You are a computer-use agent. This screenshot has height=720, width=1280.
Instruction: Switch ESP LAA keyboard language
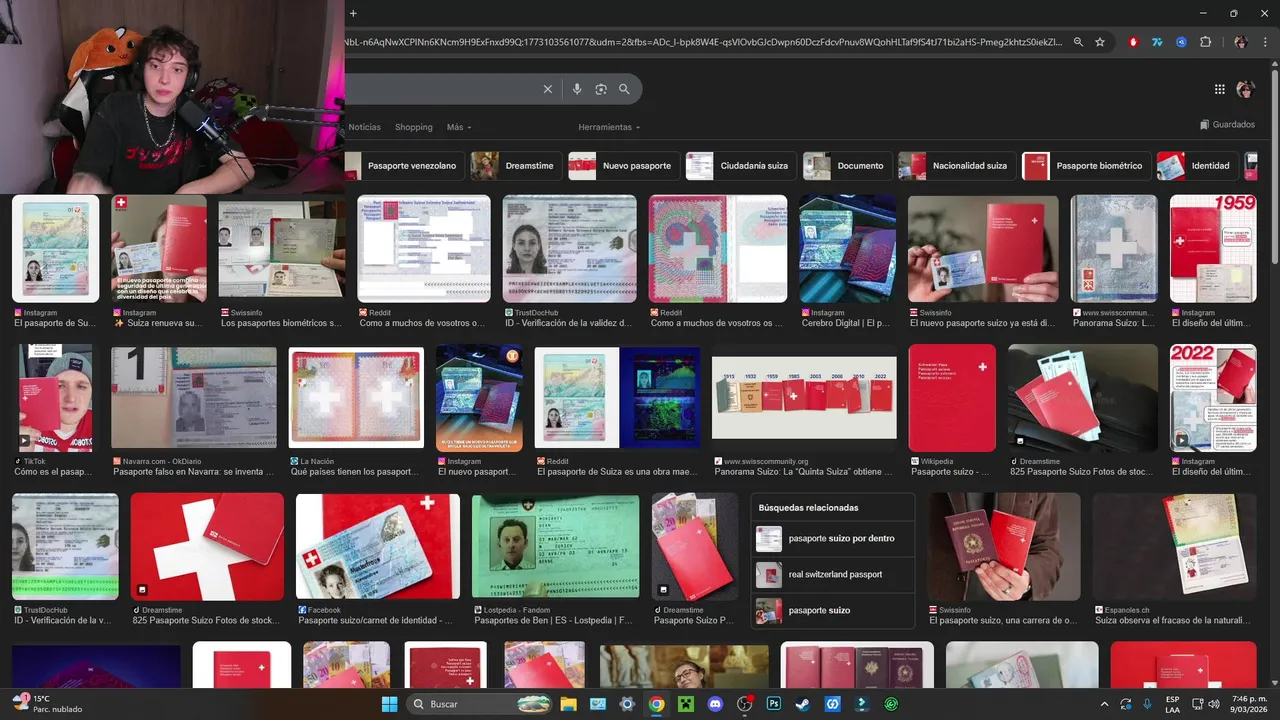point(1172,704)
